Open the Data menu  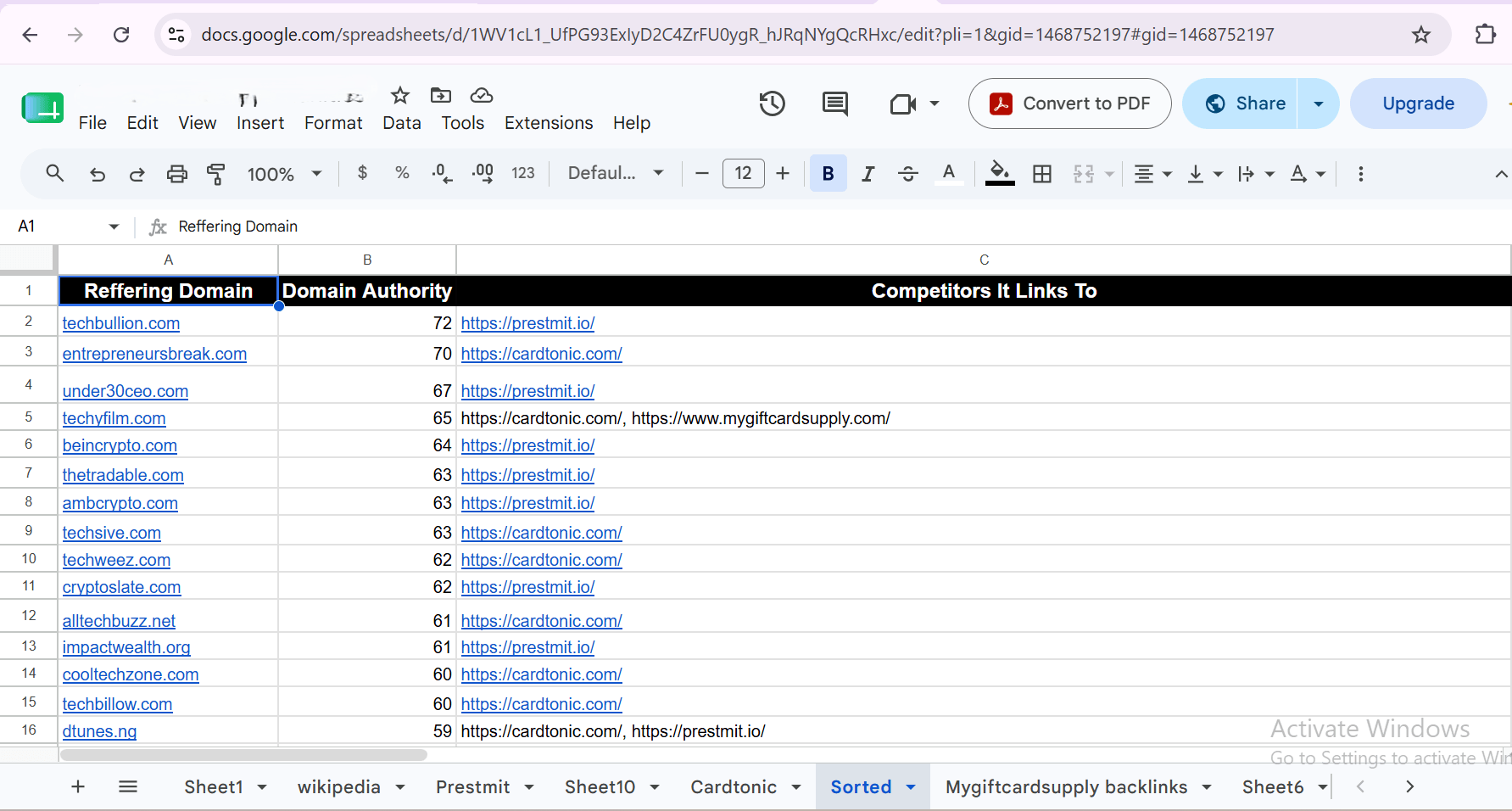click(402, 123)
